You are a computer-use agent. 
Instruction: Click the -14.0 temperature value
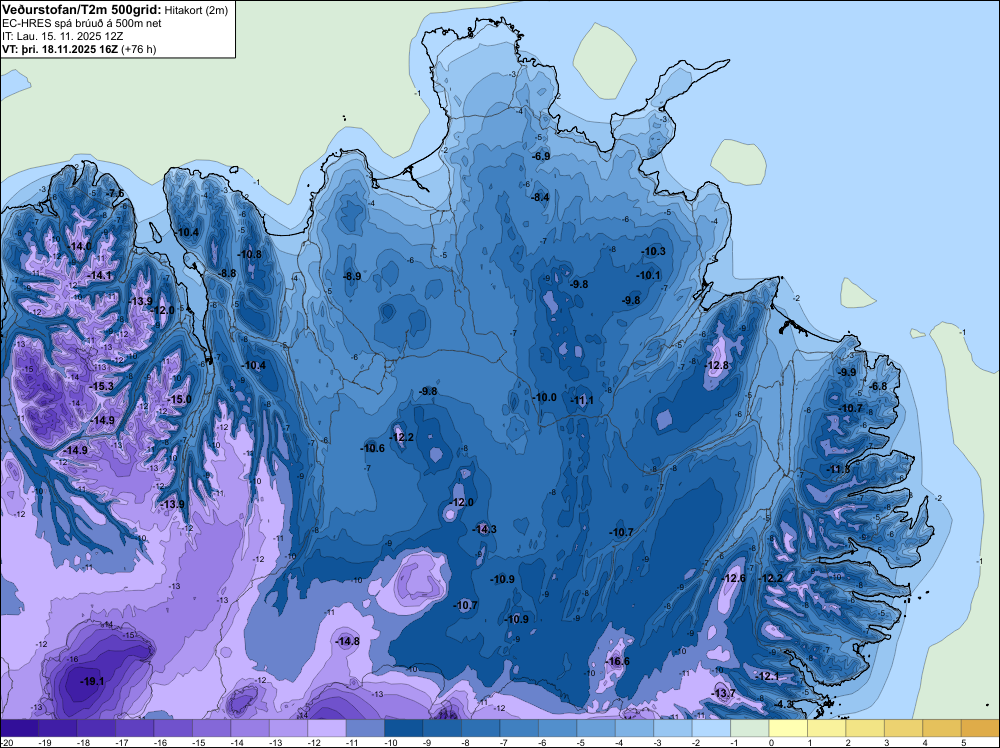[80, 247]
